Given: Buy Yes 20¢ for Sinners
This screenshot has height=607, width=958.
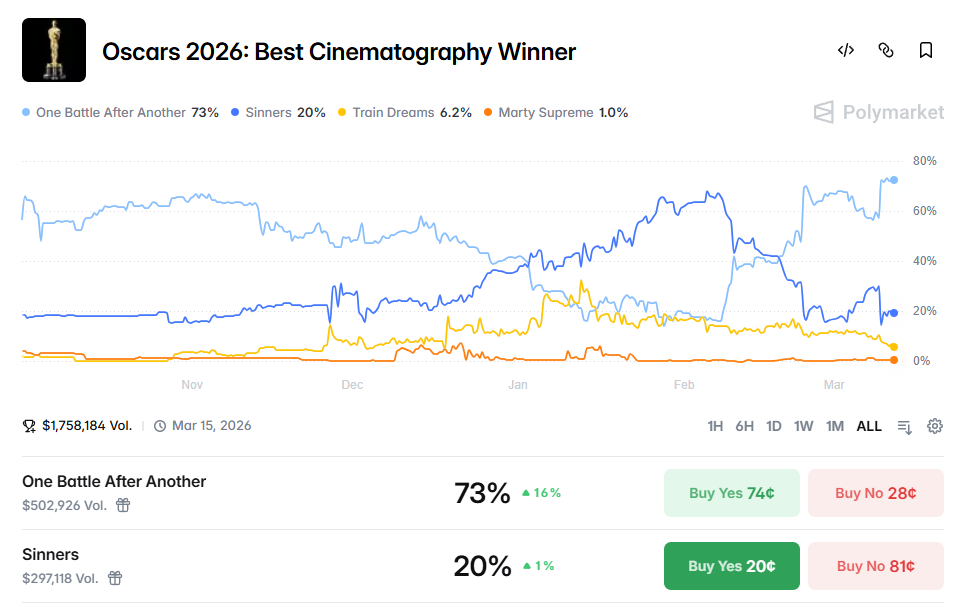Looking at the screenshot, I should 731,566.
